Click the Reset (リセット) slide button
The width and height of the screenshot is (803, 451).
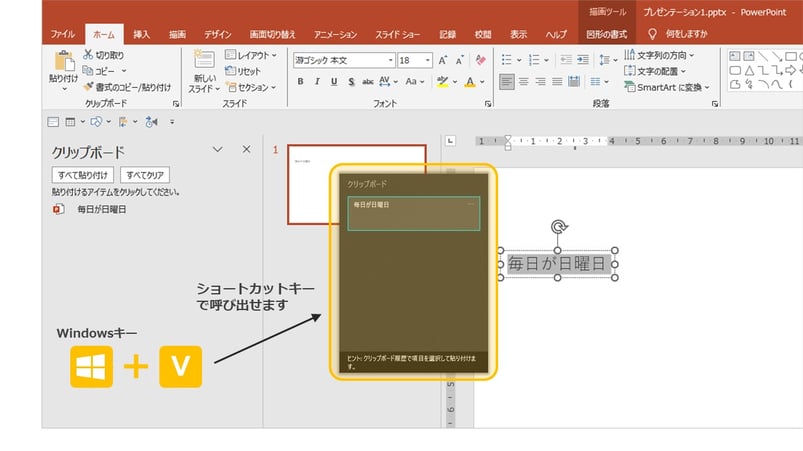click(243, 71)
